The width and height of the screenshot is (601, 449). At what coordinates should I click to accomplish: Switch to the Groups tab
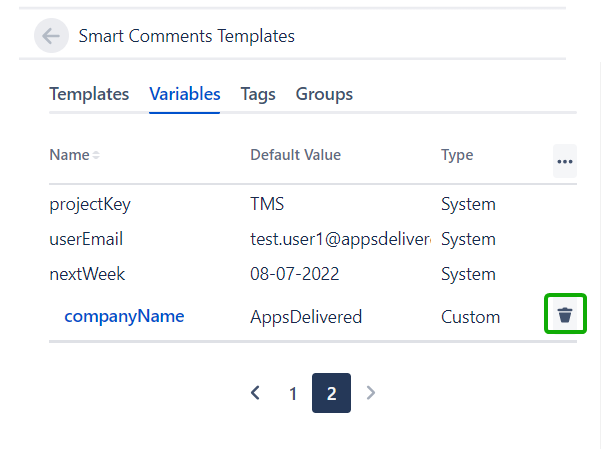[x=324, y=94]
